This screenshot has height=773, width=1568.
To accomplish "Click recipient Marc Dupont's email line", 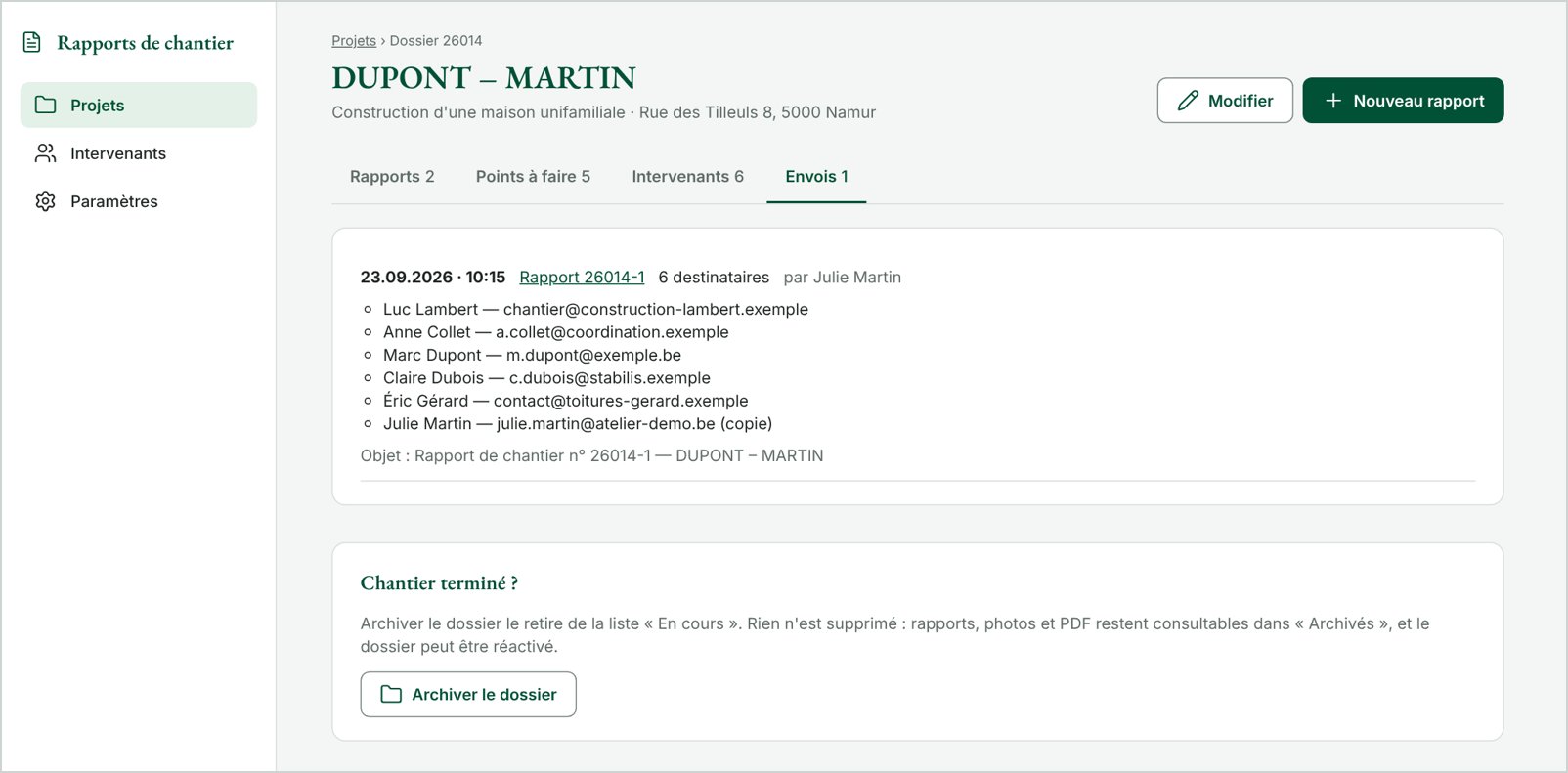I will tap(532, 356).
